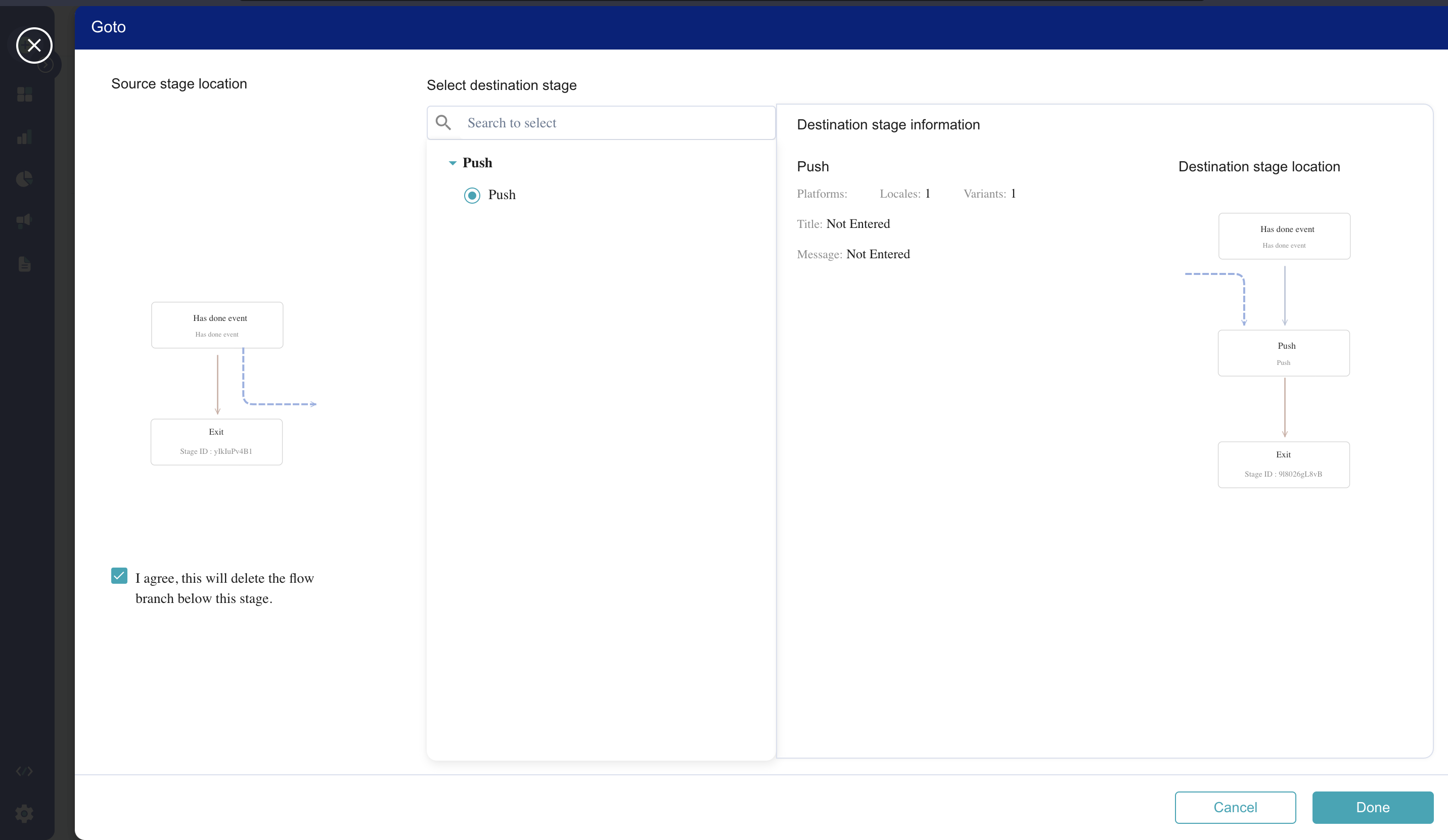Select the Push radio button
1448x840 pixels.
(x=472, y=196)
